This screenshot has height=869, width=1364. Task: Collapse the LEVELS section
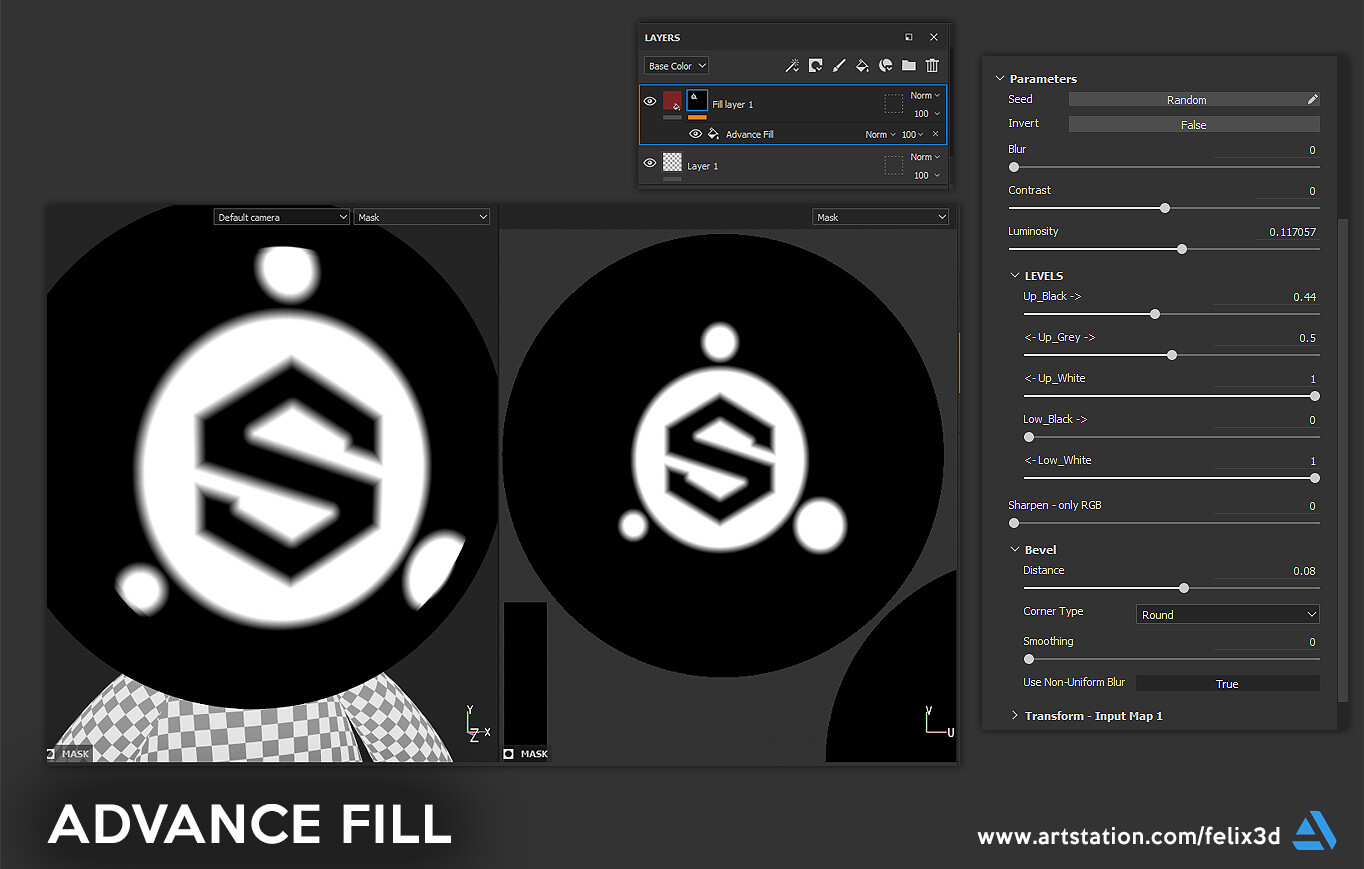pos(1015,275)
